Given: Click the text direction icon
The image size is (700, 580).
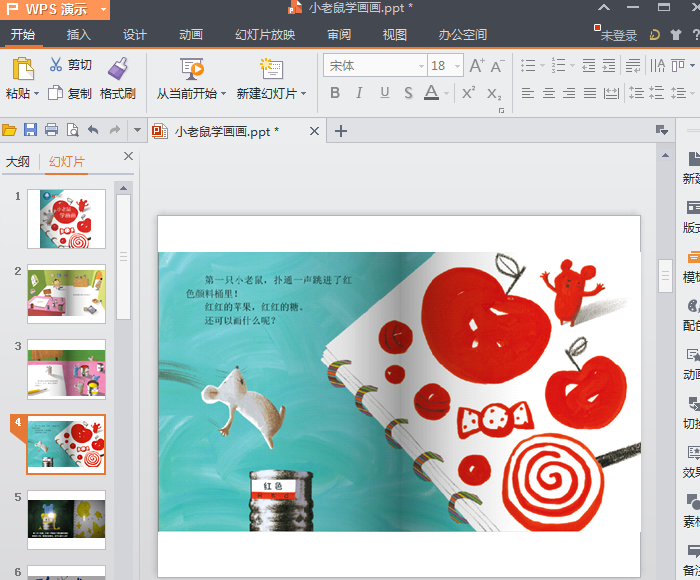Looking at the screenshot, I should click(657, 66).
